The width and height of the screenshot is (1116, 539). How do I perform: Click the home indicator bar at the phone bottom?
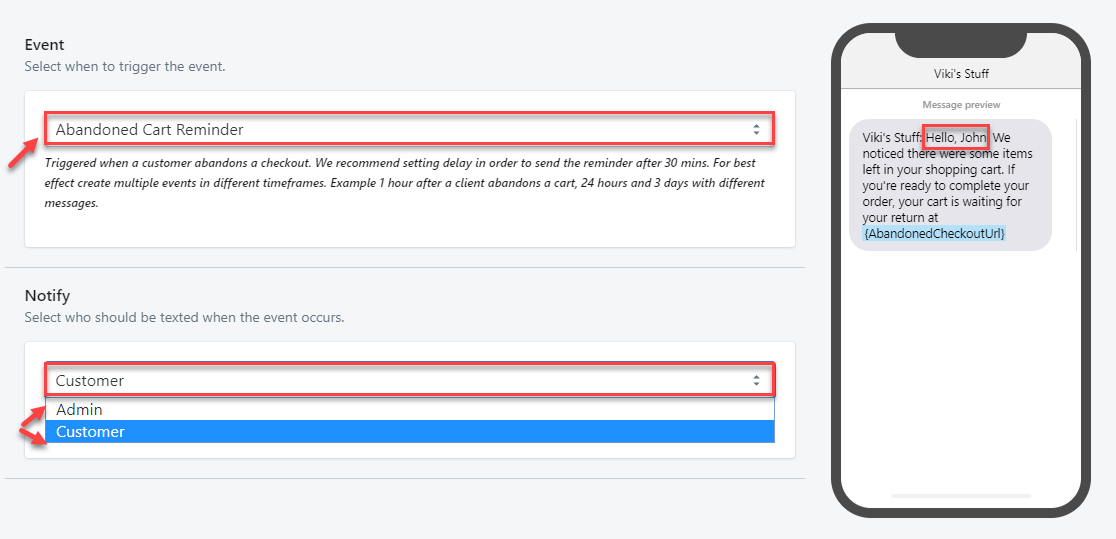click(961, 495)
